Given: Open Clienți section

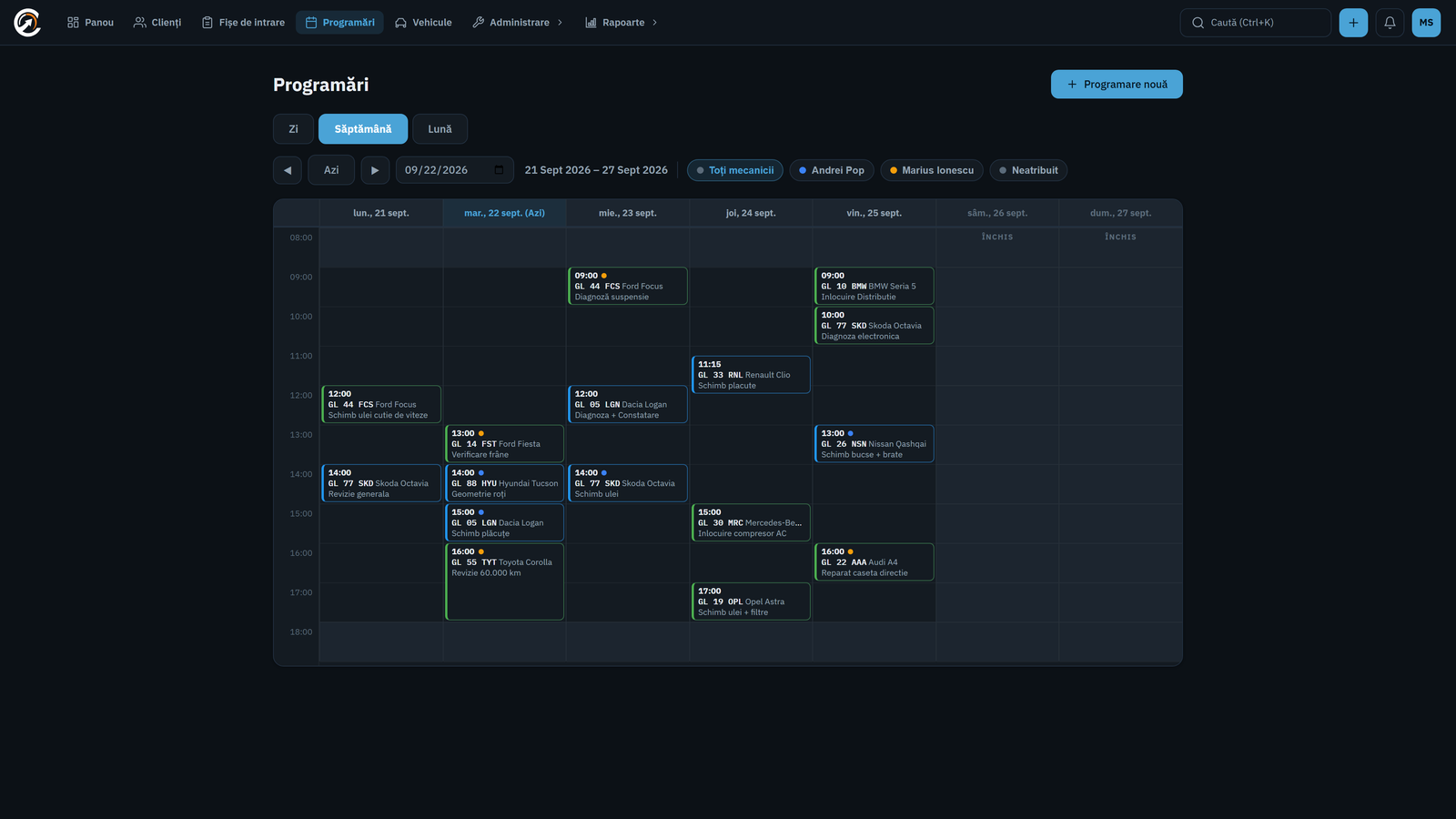Looking at the screenshot, I should tap(157, 23).
